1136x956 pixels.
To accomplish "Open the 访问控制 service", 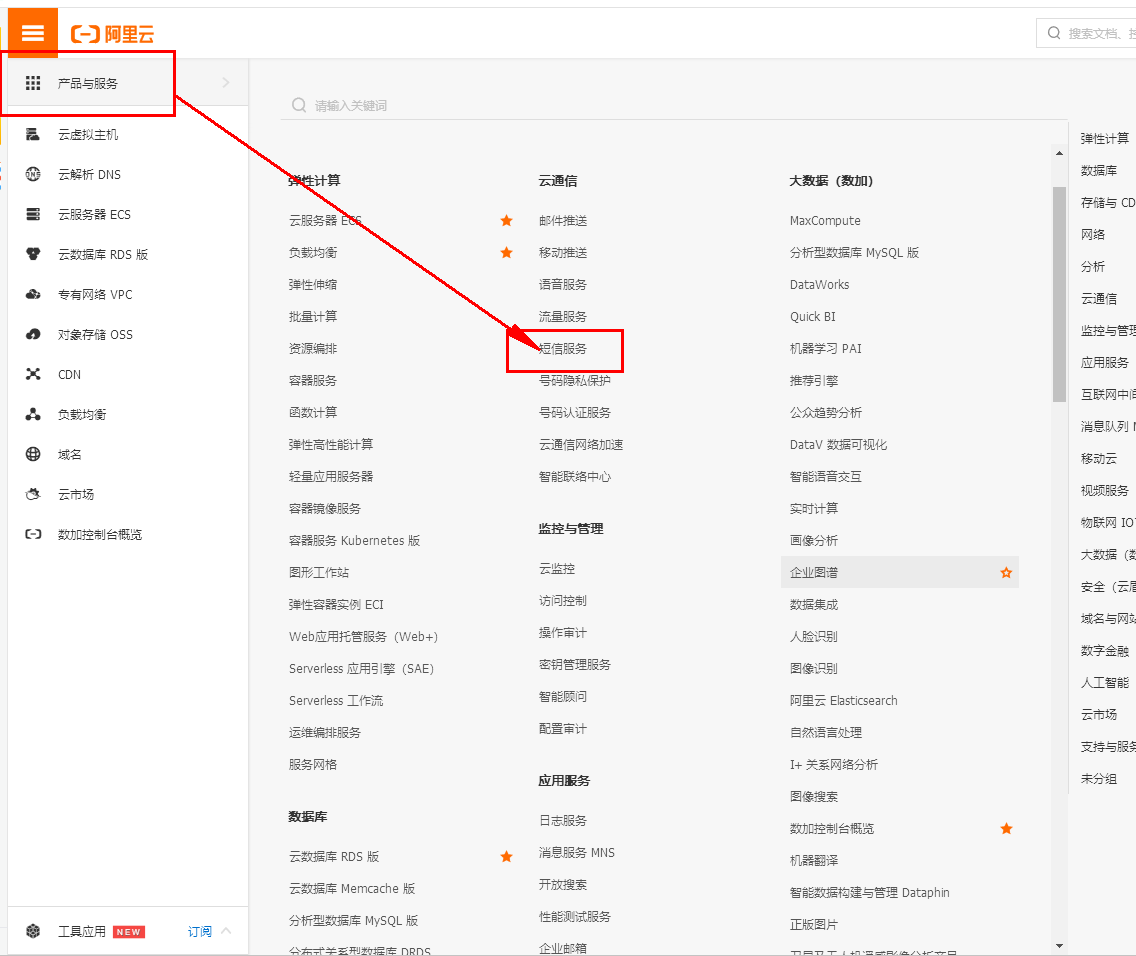I will [x=563, y=600].
